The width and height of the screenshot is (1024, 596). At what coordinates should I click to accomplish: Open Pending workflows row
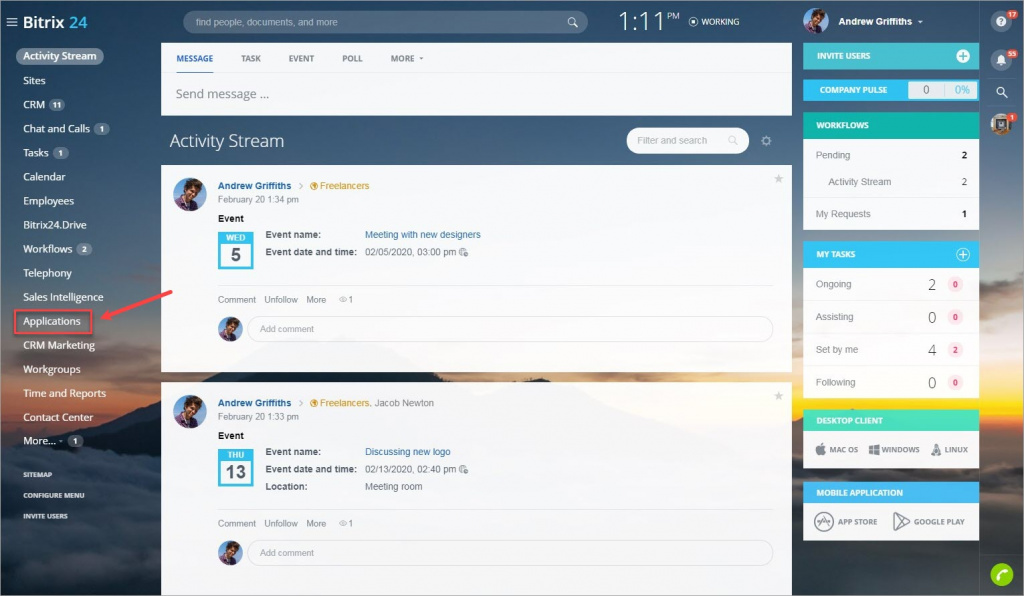(891, 155)
